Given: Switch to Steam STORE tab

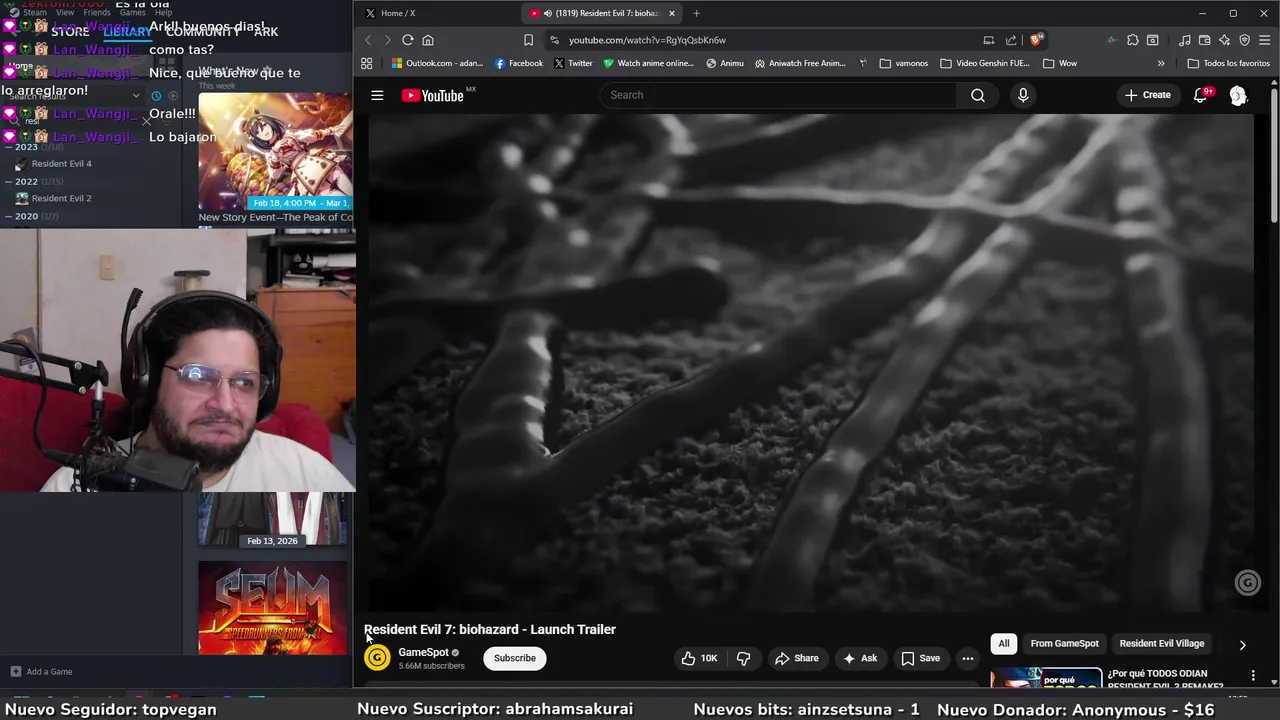Looking at the screenshot, I should [70, 32].
